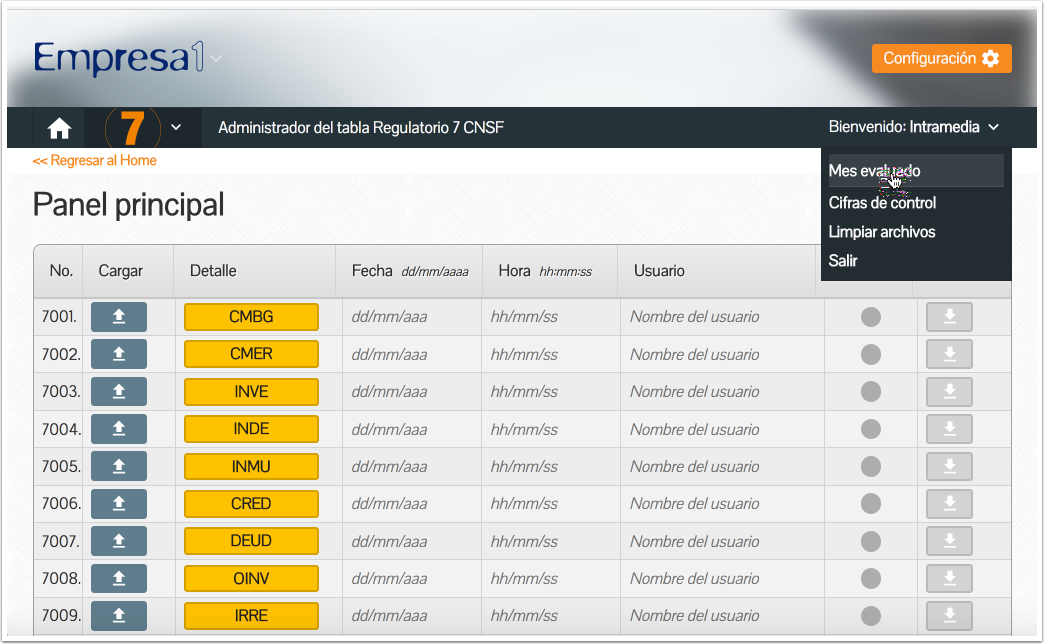The width and height of the screenshot is (1044, 644).
Task: Click Salir to log out
Action: [x=843, y=261]
